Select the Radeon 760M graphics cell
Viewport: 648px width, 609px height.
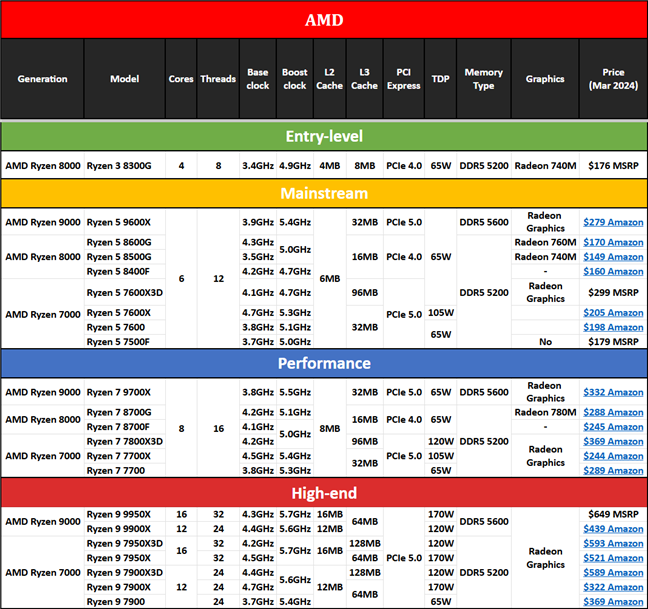pos(545,242)
